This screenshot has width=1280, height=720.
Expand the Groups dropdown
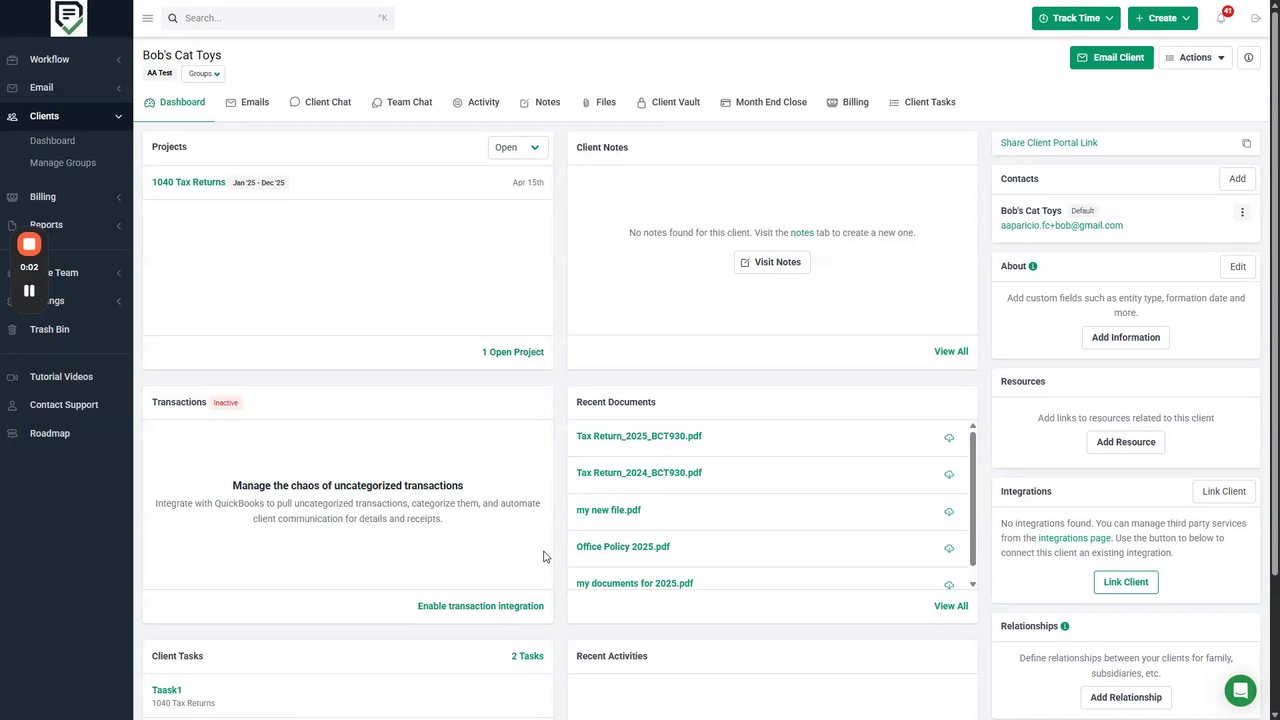[204, 74]
